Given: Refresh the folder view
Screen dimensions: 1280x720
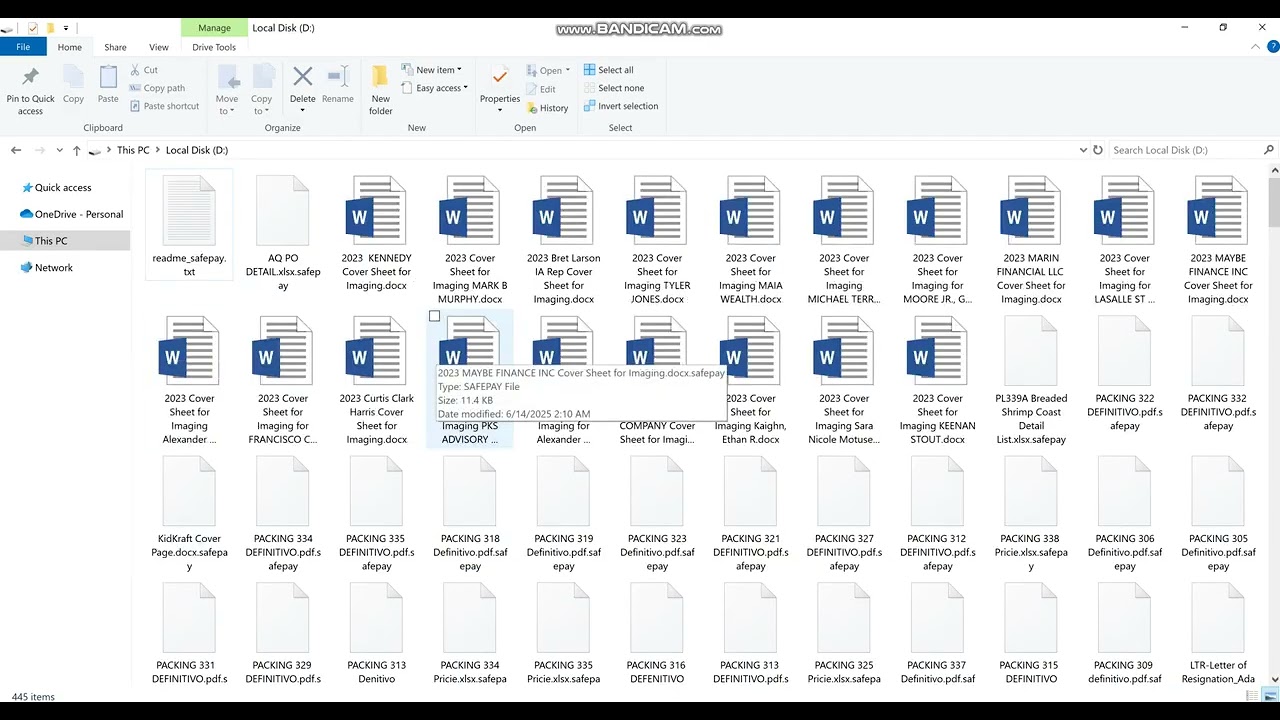Looking at the screenshot, I should [1098, 150].
